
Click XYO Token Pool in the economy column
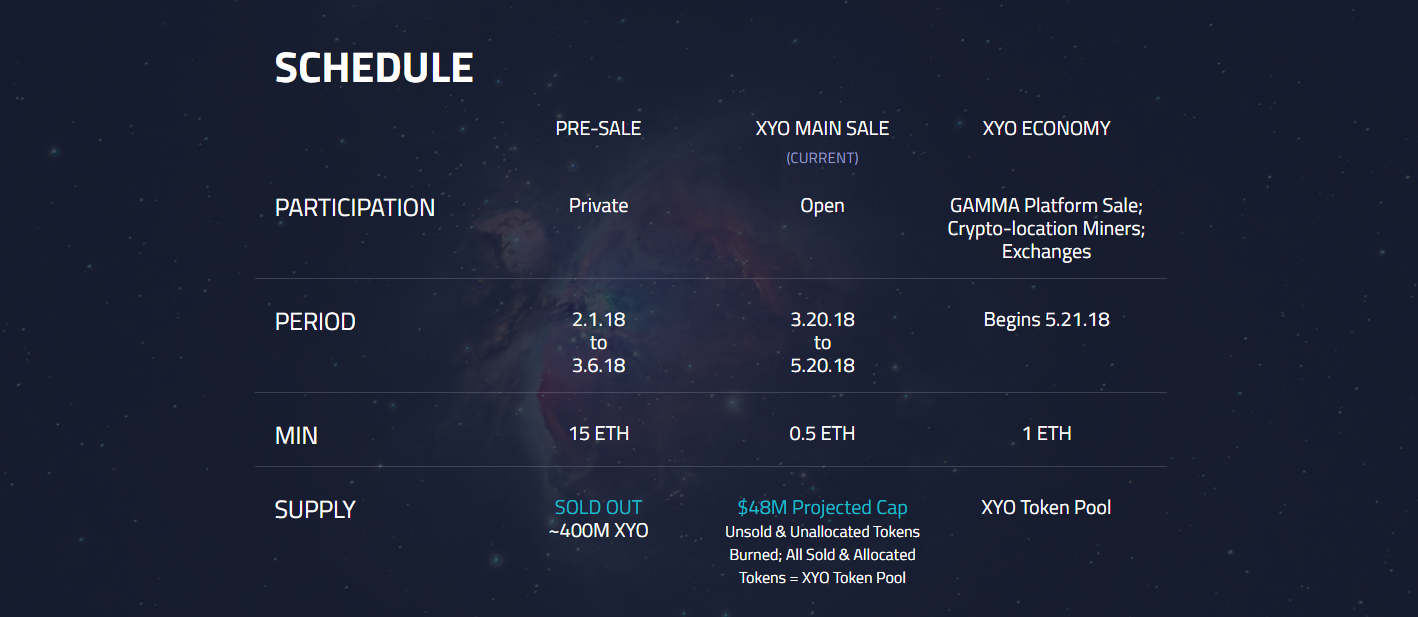coord(1046,508)
